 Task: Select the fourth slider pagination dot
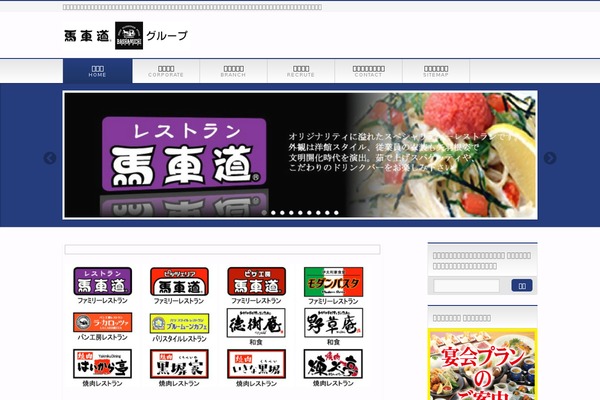291,213
